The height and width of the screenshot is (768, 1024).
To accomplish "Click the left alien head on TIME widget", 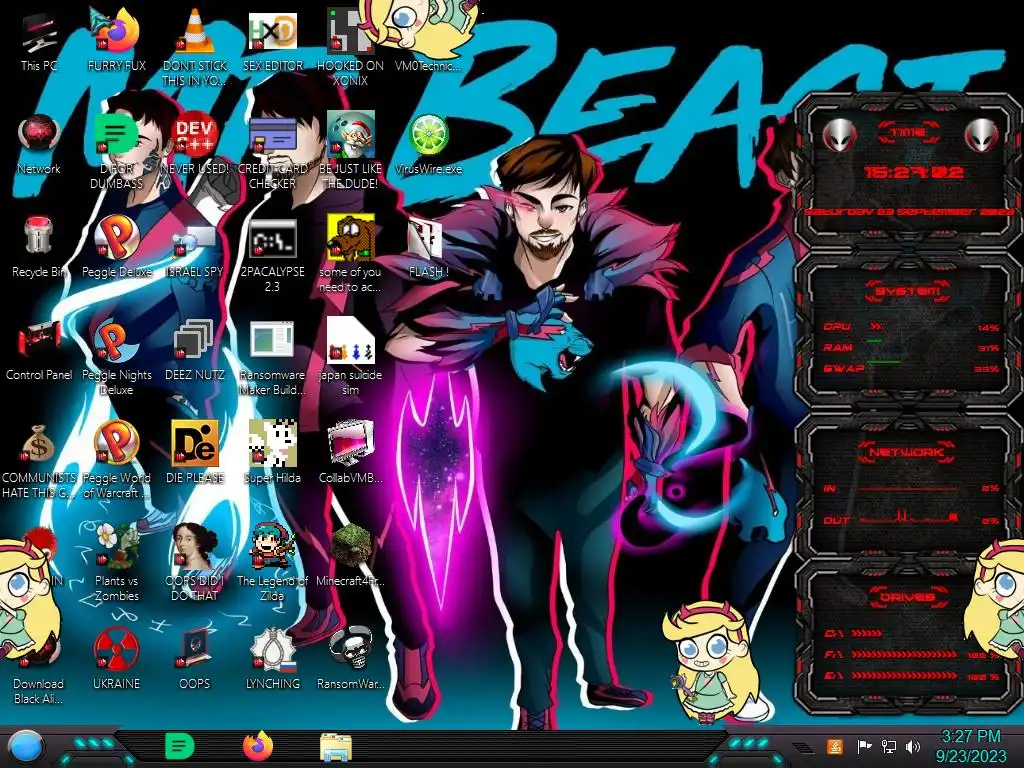I will click(x=839, y=135).
